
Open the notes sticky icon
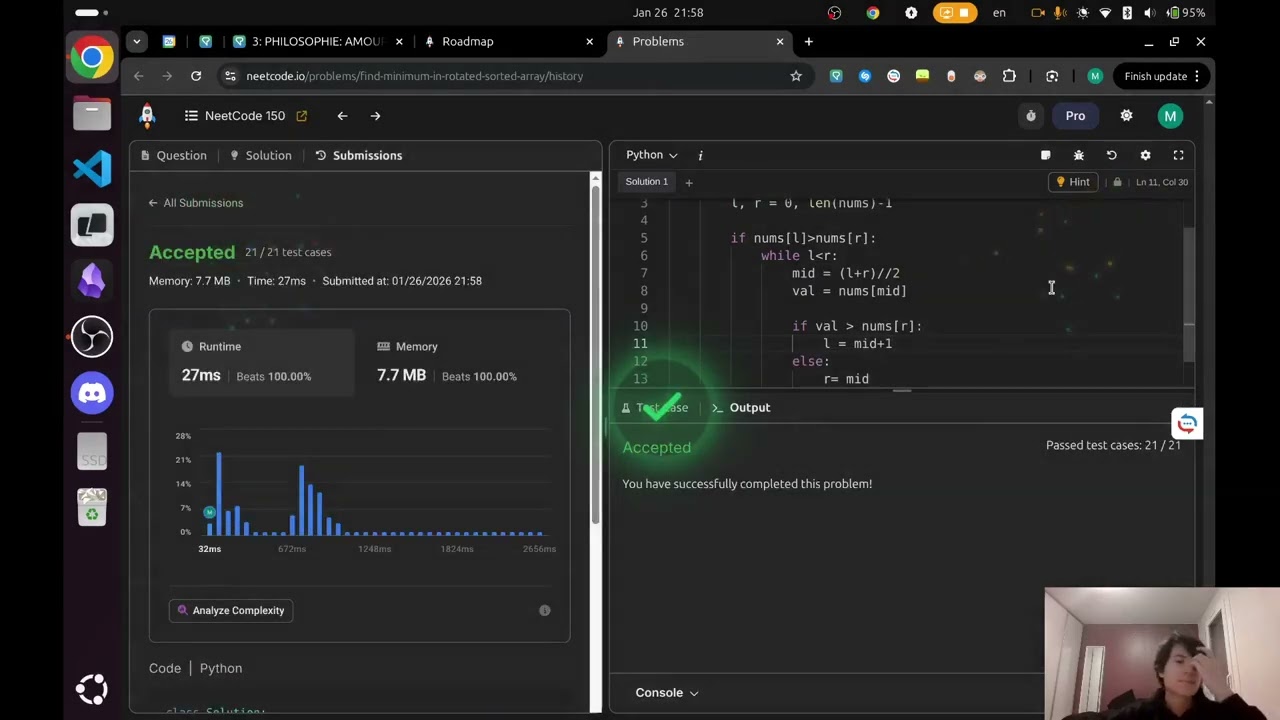click(x=1046, y=155)
